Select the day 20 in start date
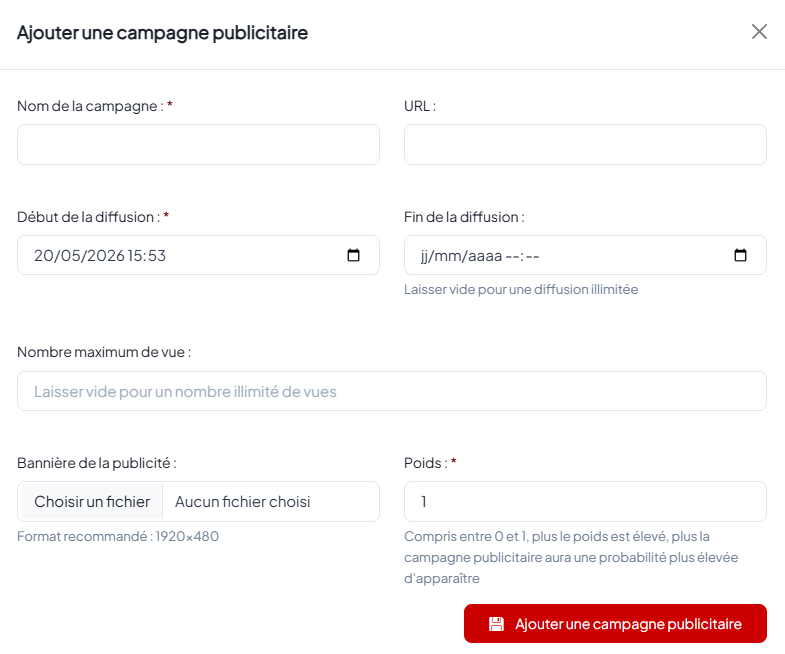This screenshot has height=654, width=785. point(42,256)
